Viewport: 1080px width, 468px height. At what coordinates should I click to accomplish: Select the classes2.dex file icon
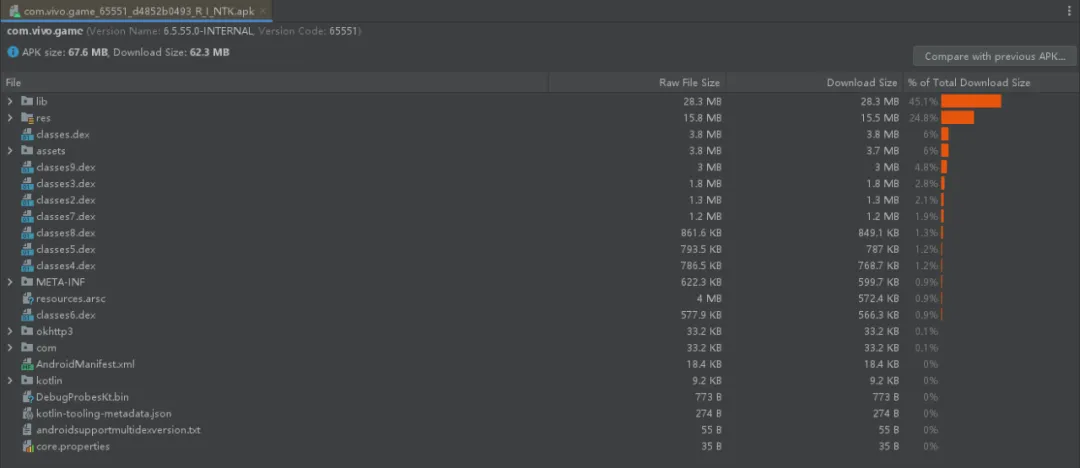click(x=27, y=200)
